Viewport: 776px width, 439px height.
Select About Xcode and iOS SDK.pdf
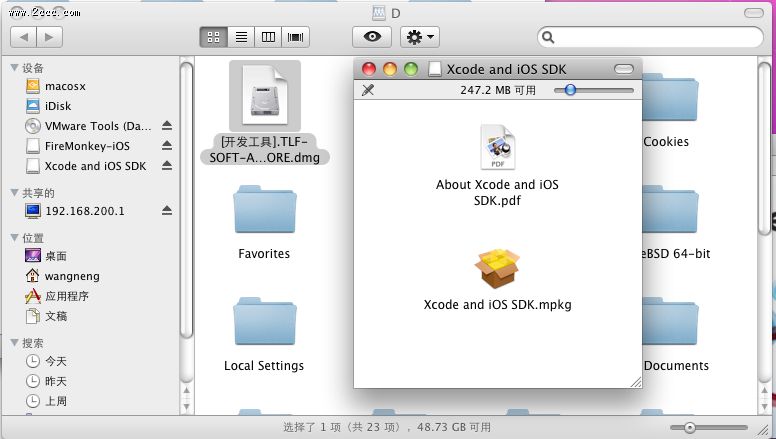pyautogui.click(x=497, y=166)
